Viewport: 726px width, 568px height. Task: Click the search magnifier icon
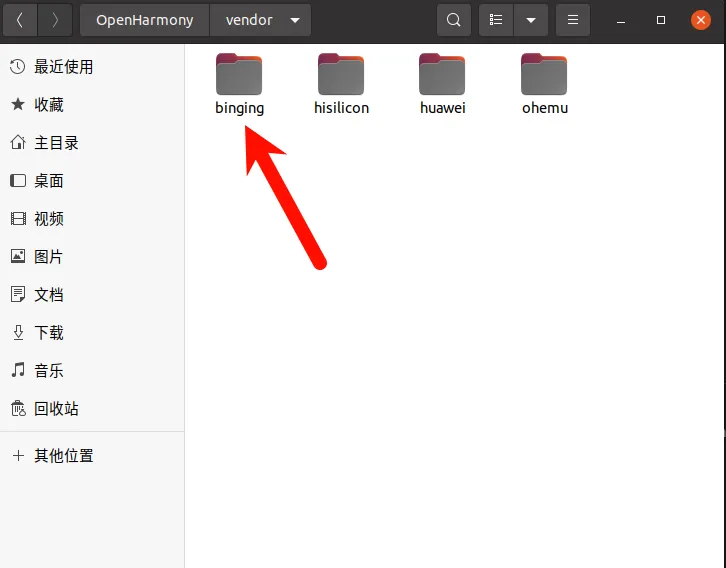click(454, 20)
